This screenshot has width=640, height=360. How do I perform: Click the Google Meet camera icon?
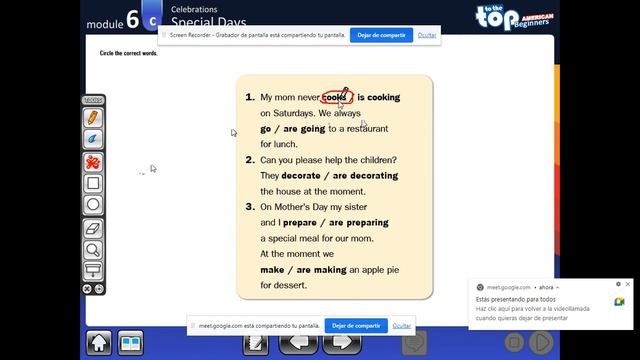coord(619,302)
